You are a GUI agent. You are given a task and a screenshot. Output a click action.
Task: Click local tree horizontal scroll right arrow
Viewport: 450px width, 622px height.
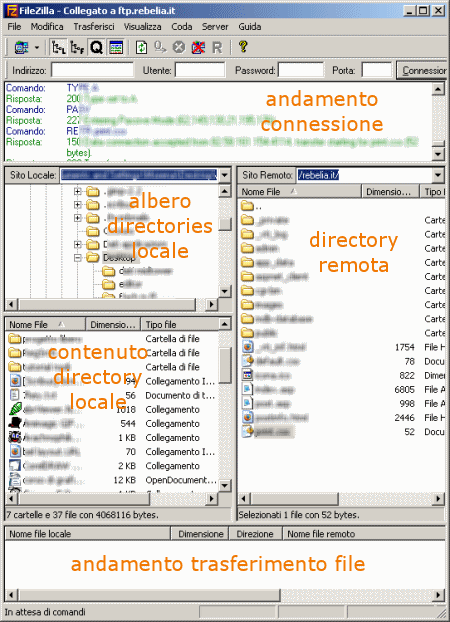pyautogui.click(x=212, y=305)
